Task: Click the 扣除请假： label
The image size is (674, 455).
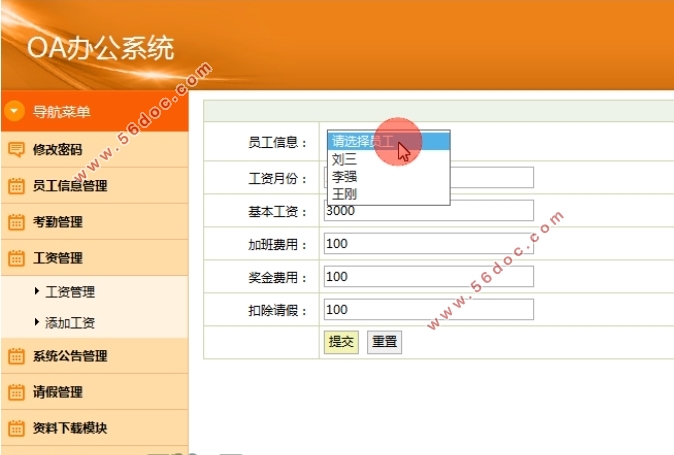Action: pyautogui.click(x=277, y=310)
